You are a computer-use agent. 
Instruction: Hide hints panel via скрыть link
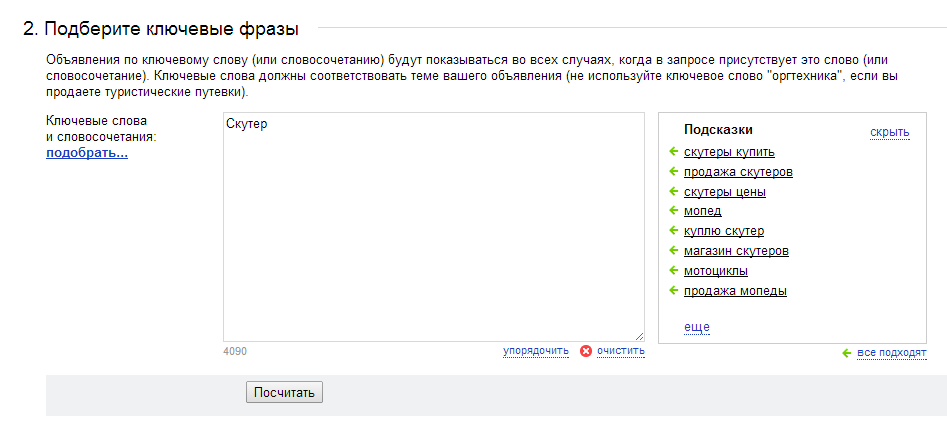coord(890,132)
